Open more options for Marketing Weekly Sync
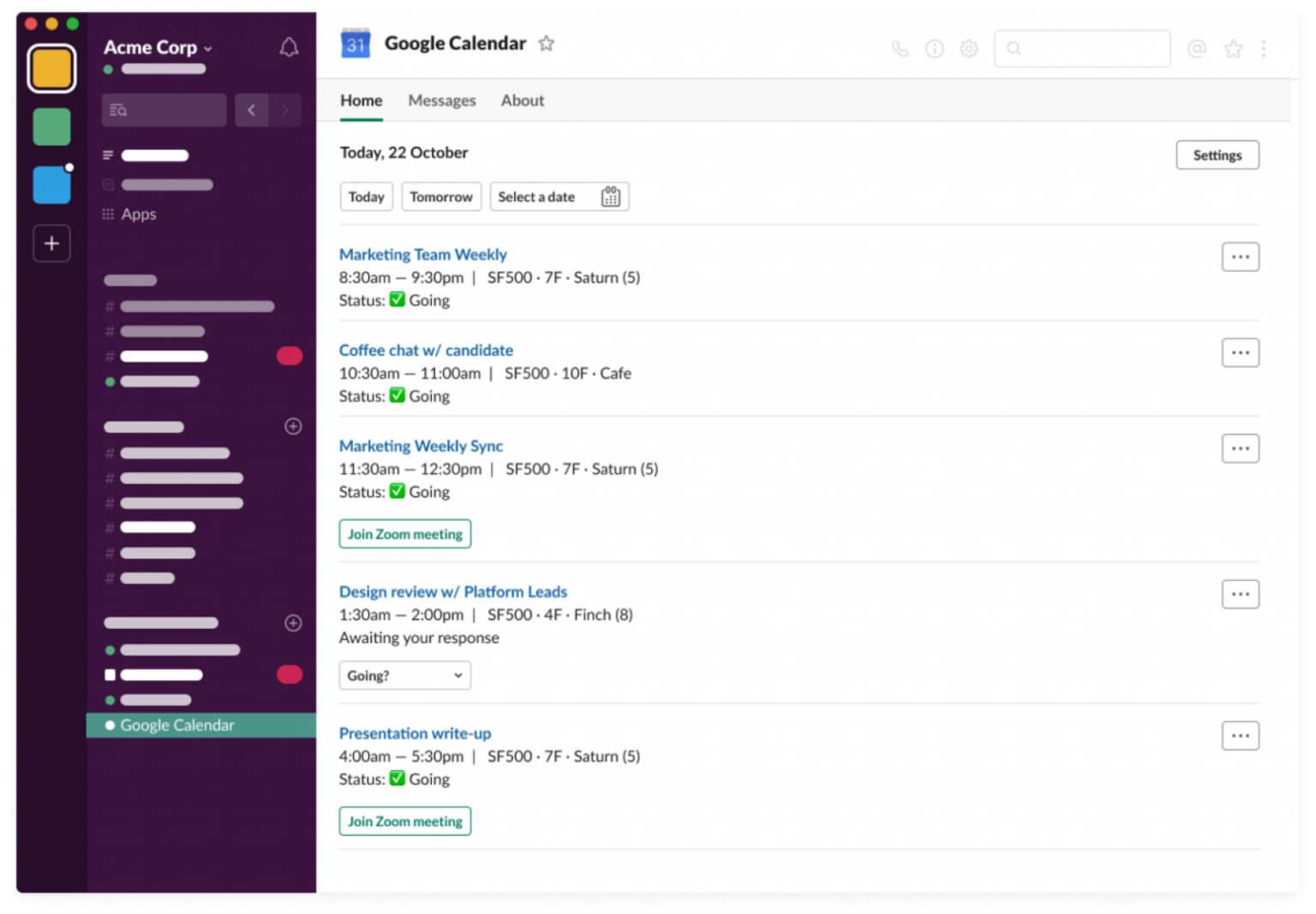Screen dimensions: 1316x914 click(x=1240, y=449)
